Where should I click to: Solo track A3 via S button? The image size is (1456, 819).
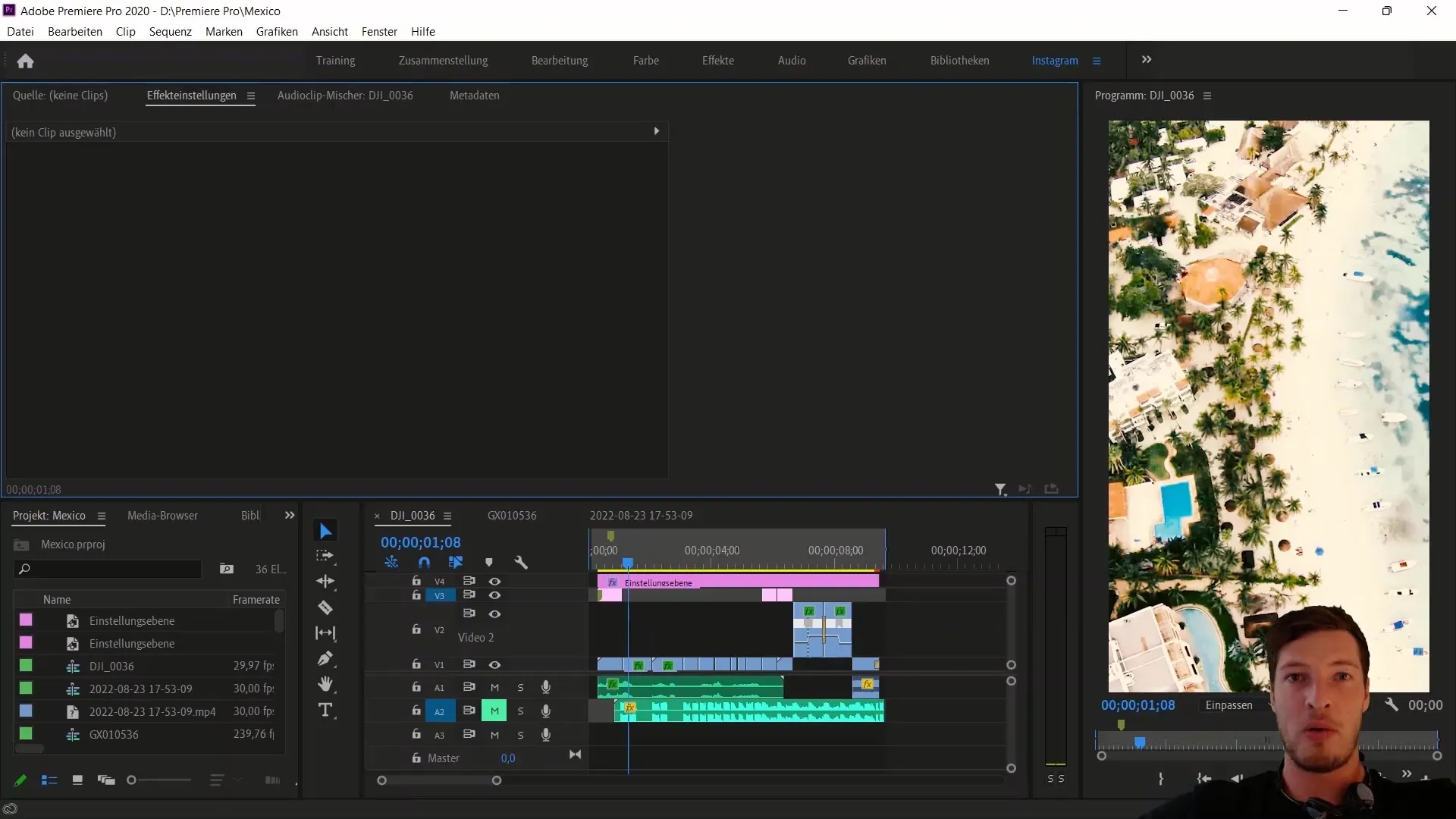520,736
